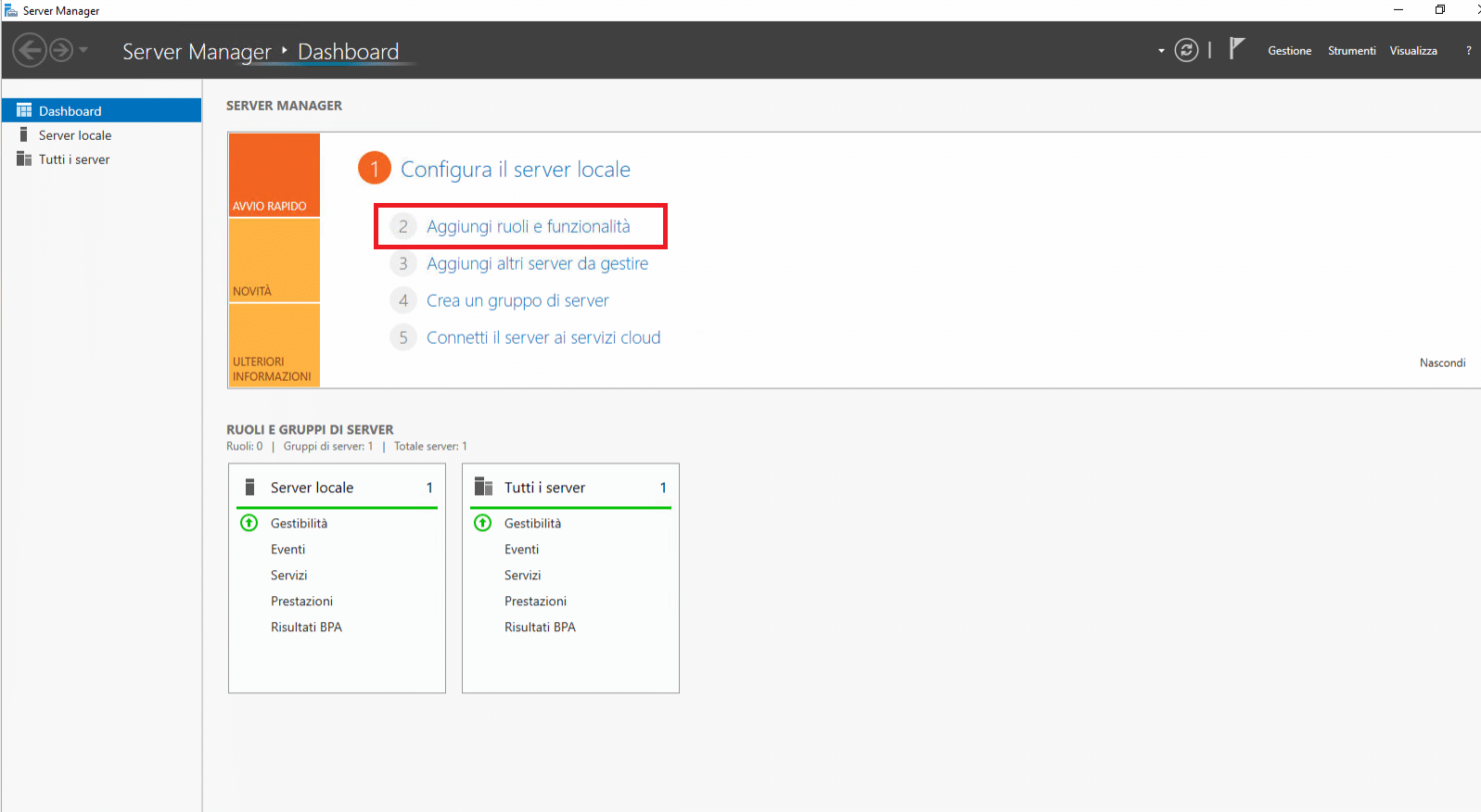Click the Tutti i server icon in sidebar
This screenshot has height=812, width=1481.
point(24,159)
